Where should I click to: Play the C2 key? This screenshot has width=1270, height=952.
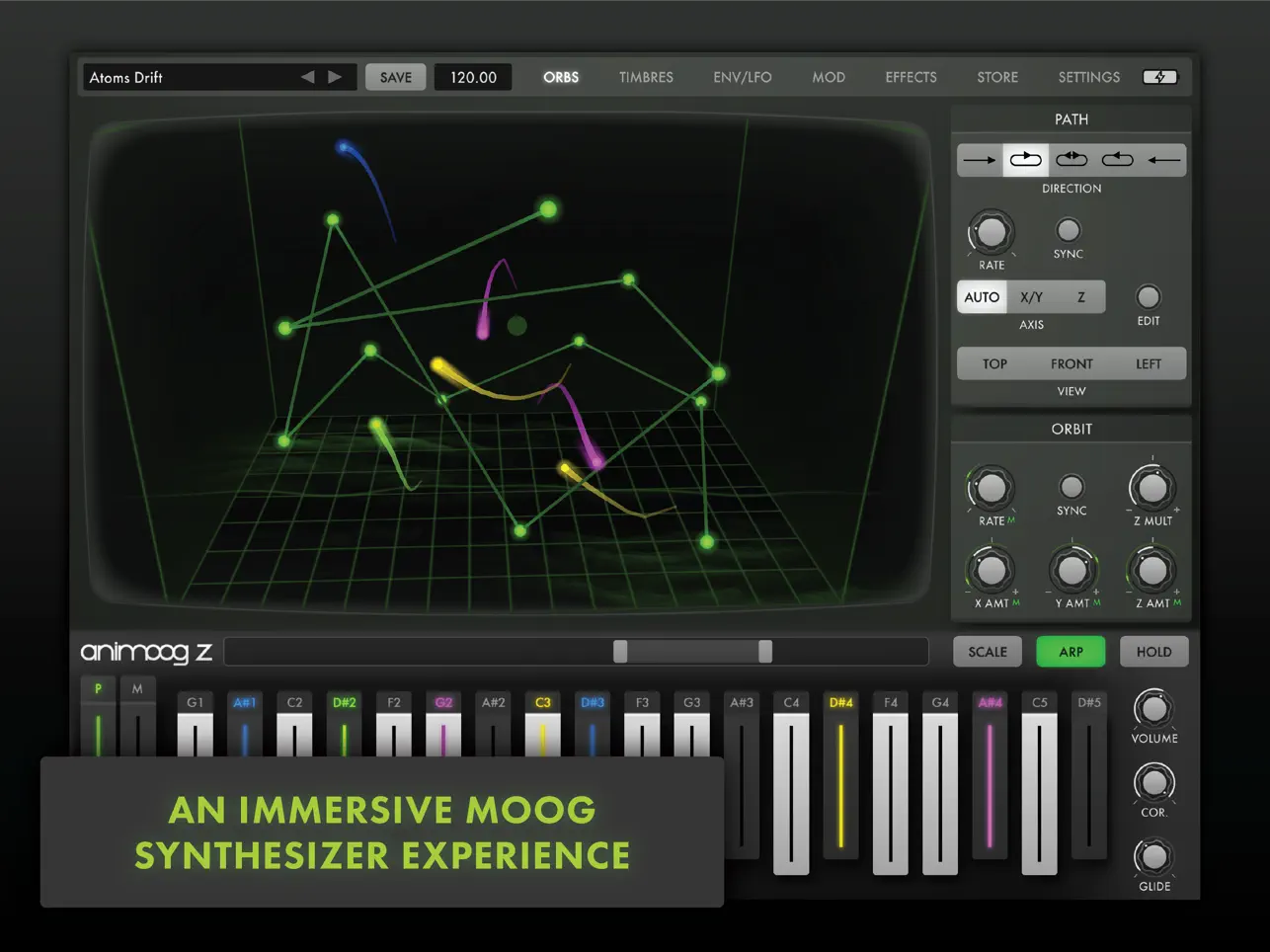(294, 726)
